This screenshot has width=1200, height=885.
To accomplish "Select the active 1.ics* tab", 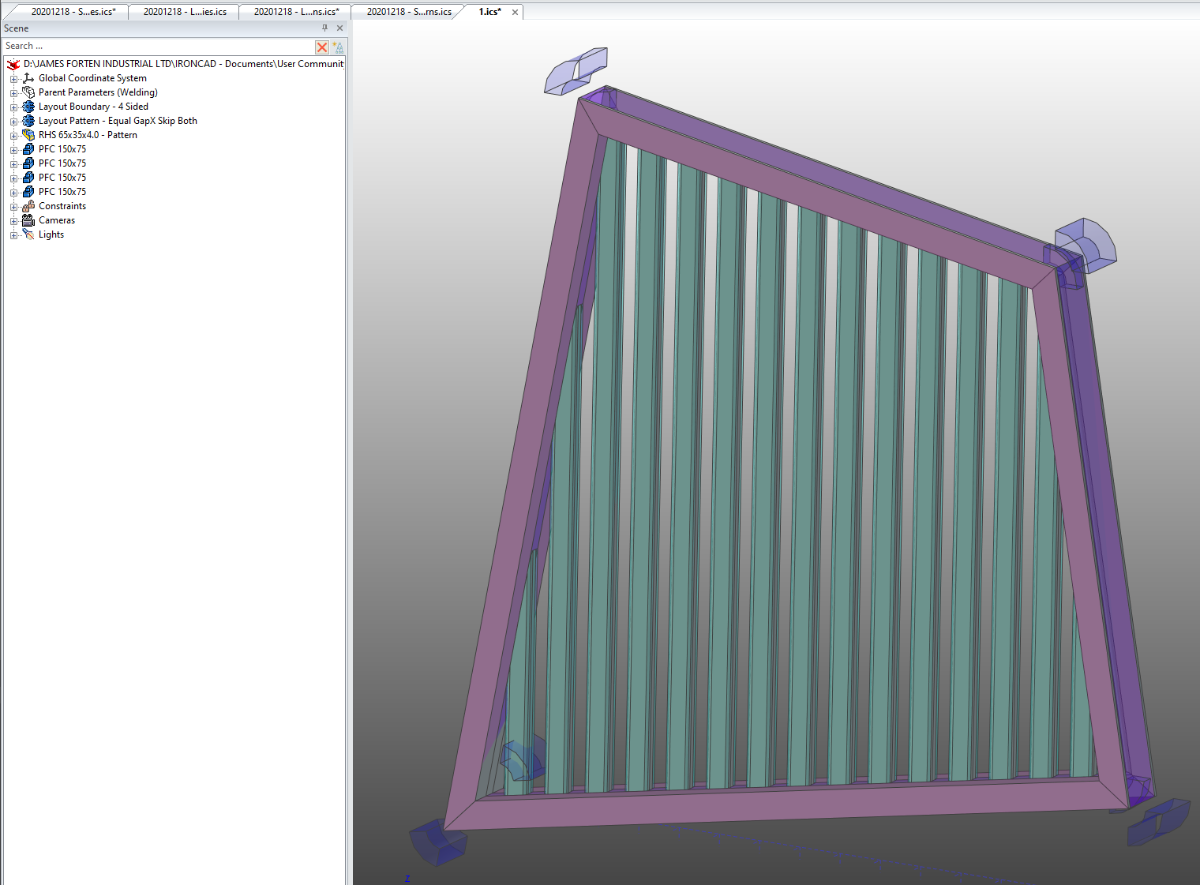I will point(490,12).
